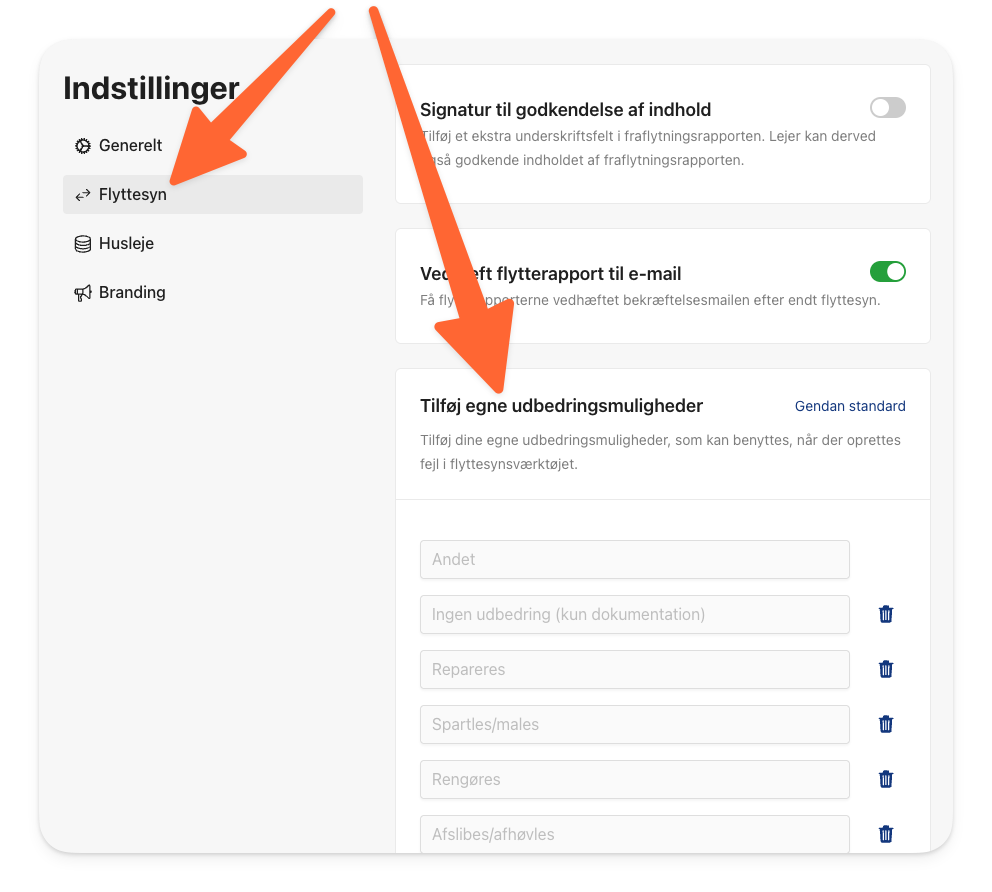This screenshot has height=892, width=992.
Task: Click the arrows icon beside Flyttesyn
Action: (x=83, y=195)
